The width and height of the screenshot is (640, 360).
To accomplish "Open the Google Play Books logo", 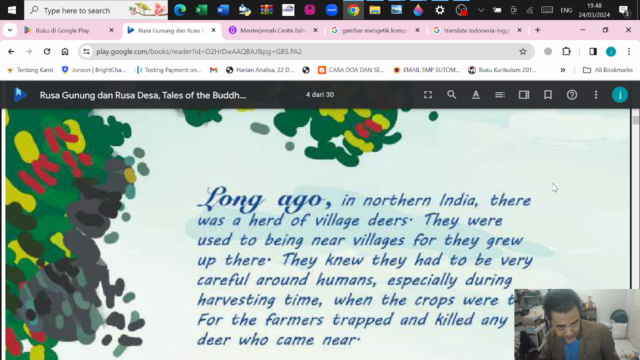I will pyautogui.click(x=20, y=95).
